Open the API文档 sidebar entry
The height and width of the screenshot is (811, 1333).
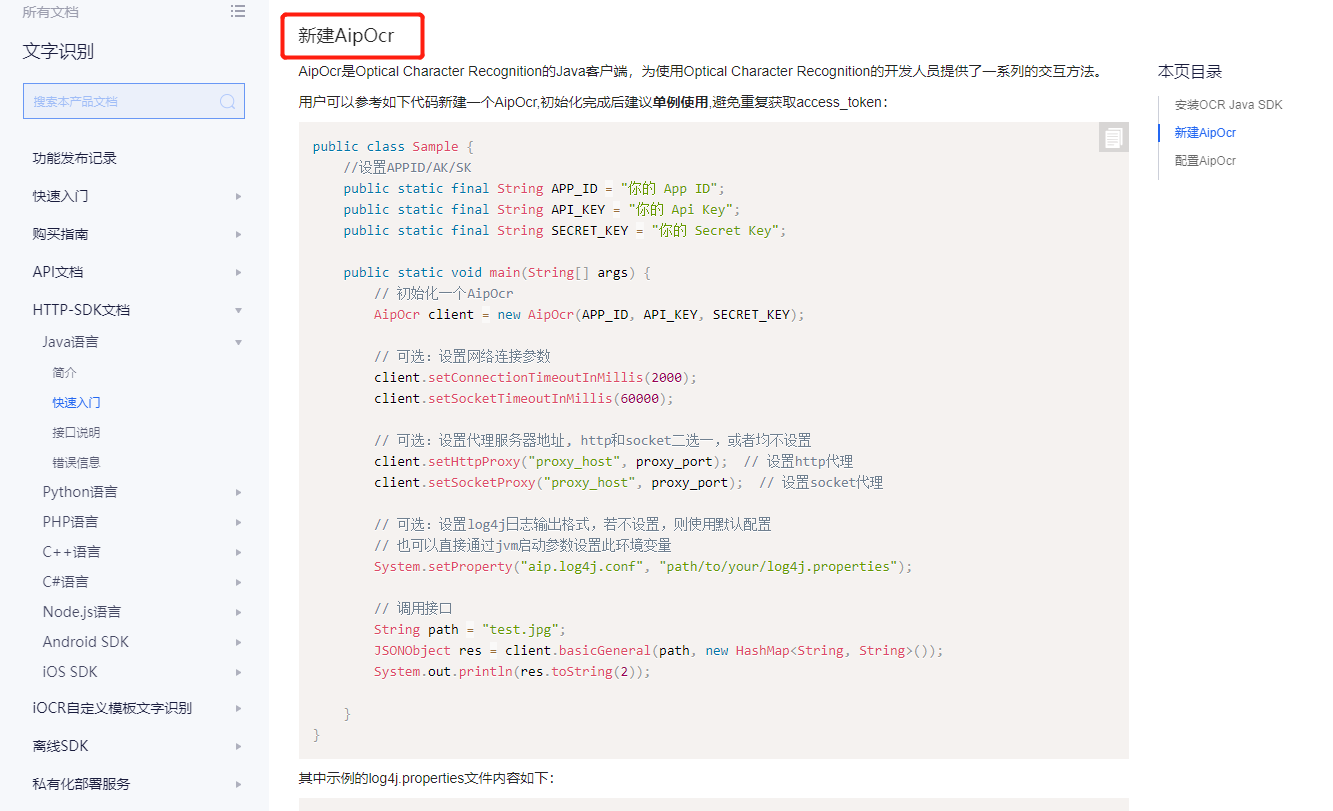click(x=58, y=272)
